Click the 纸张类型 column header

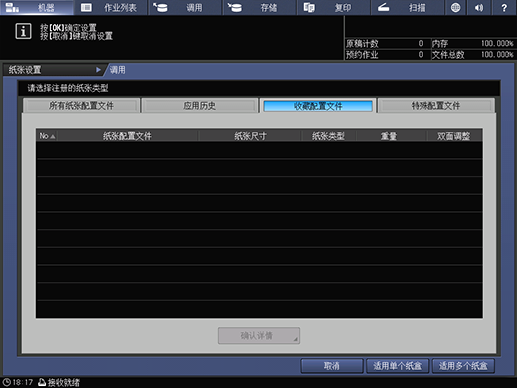pyautogui.click(x=328, y=136)
